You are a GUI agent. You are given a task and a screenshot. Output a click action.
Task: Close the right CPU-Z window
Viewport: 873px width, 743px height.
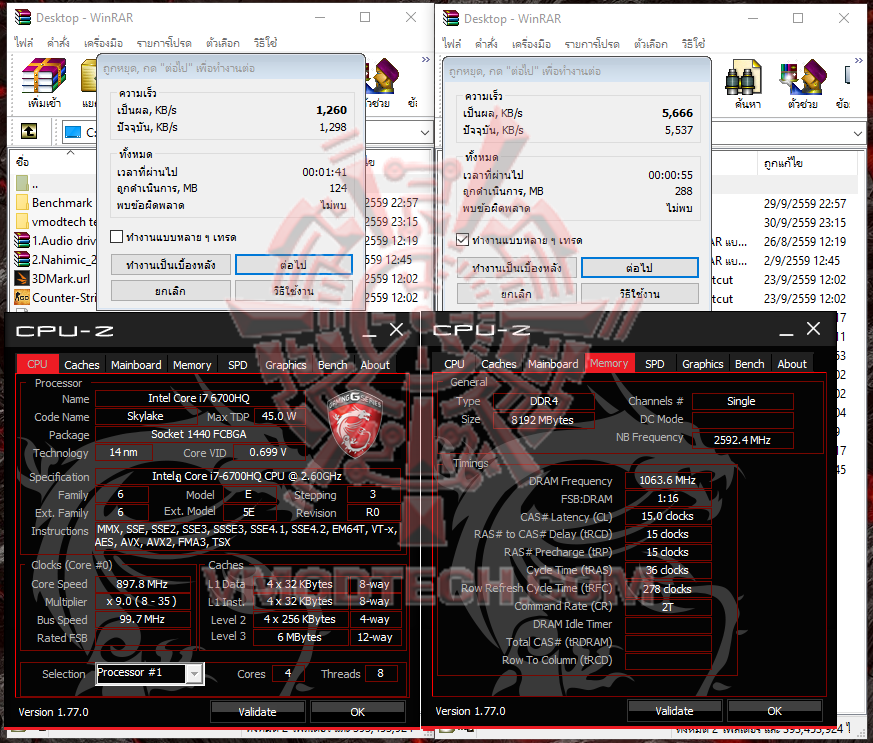(x=813, y=329)
